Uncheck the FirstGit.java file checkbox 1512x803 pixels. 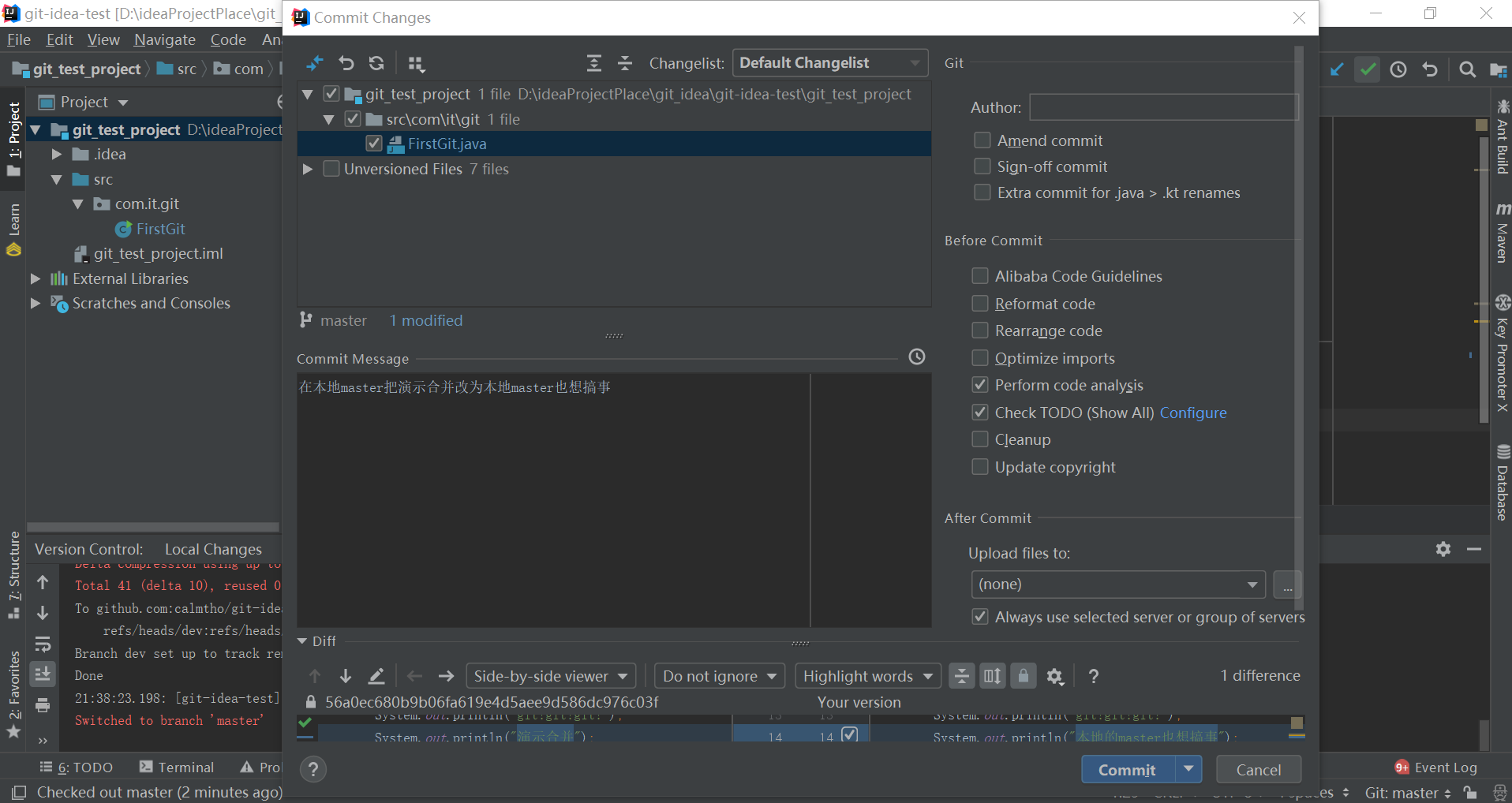click(x=374, y=144)
